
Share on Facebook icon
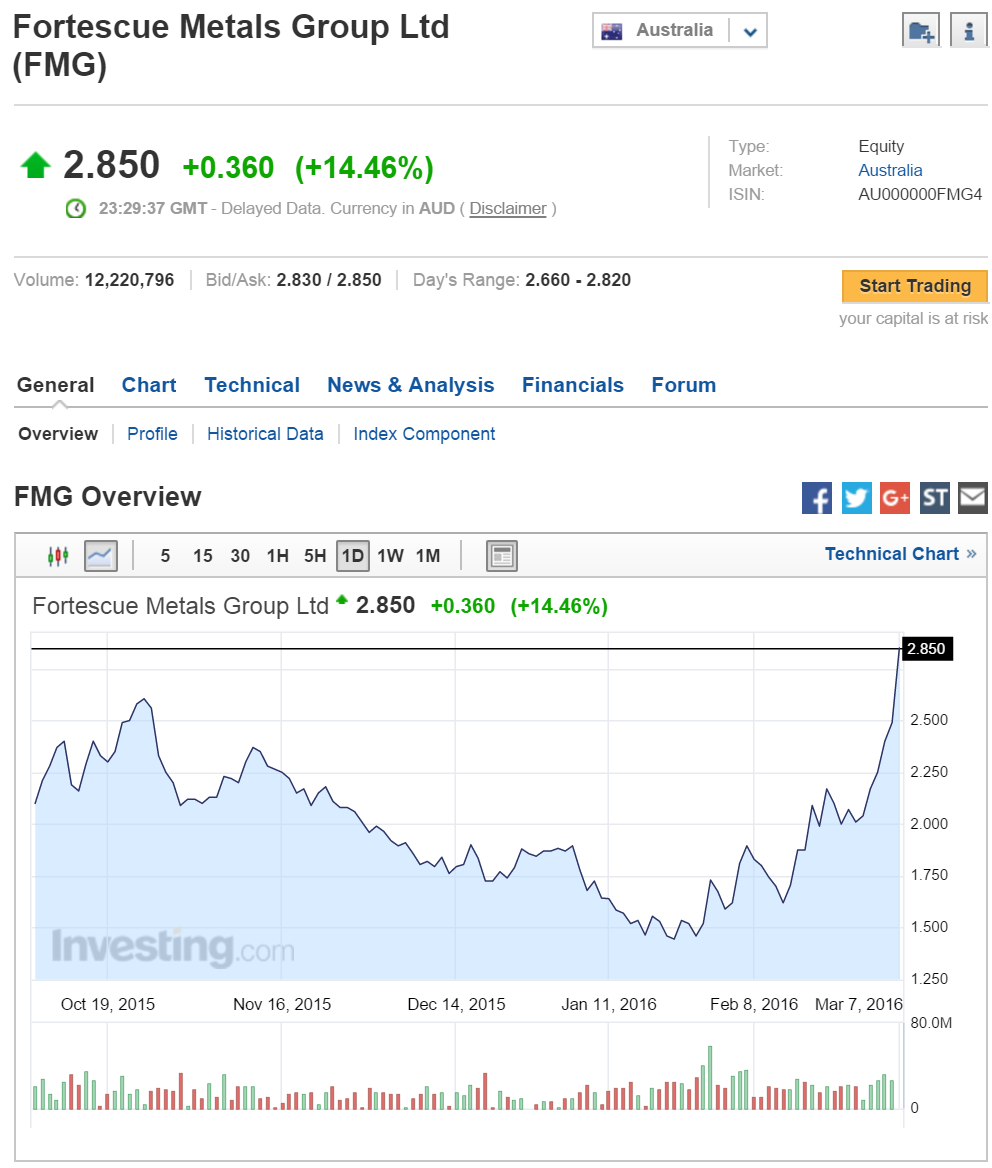tap(817, 497)
